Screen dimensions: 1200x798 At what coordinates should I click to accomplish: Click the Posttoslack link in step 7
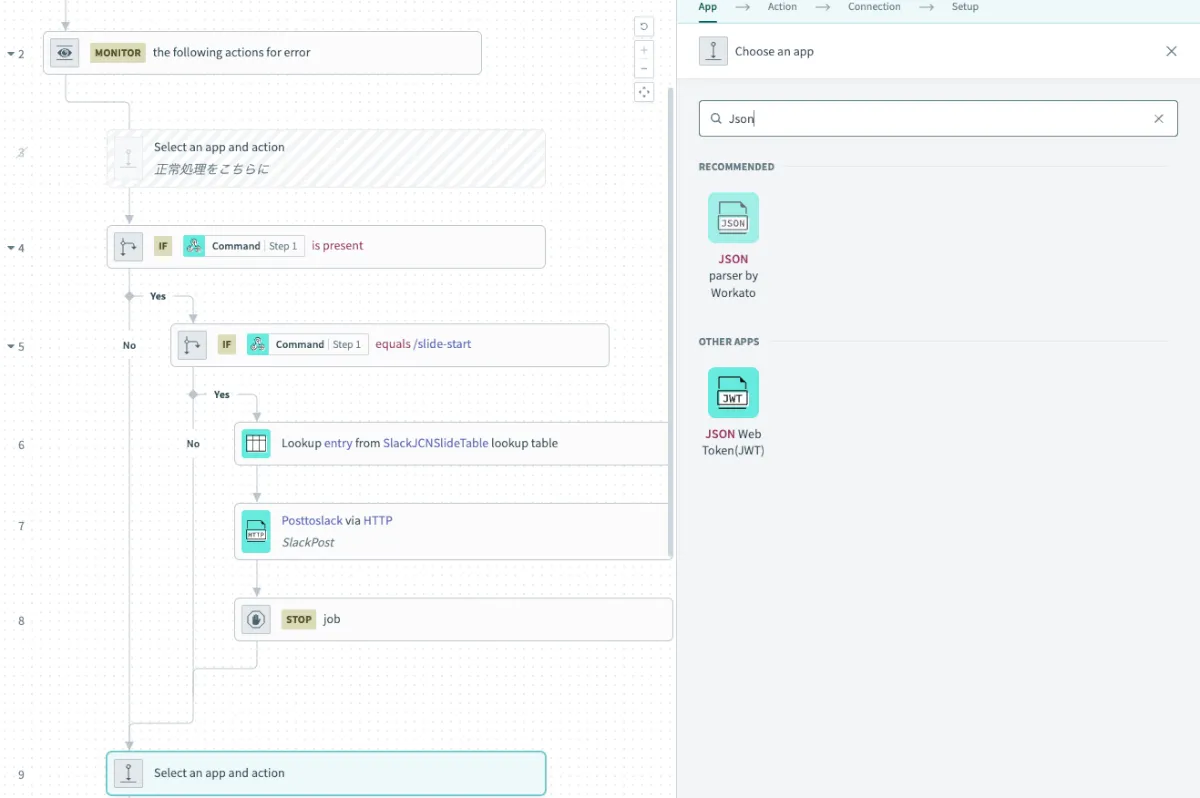pyautogui.click(x=312, y=520)
